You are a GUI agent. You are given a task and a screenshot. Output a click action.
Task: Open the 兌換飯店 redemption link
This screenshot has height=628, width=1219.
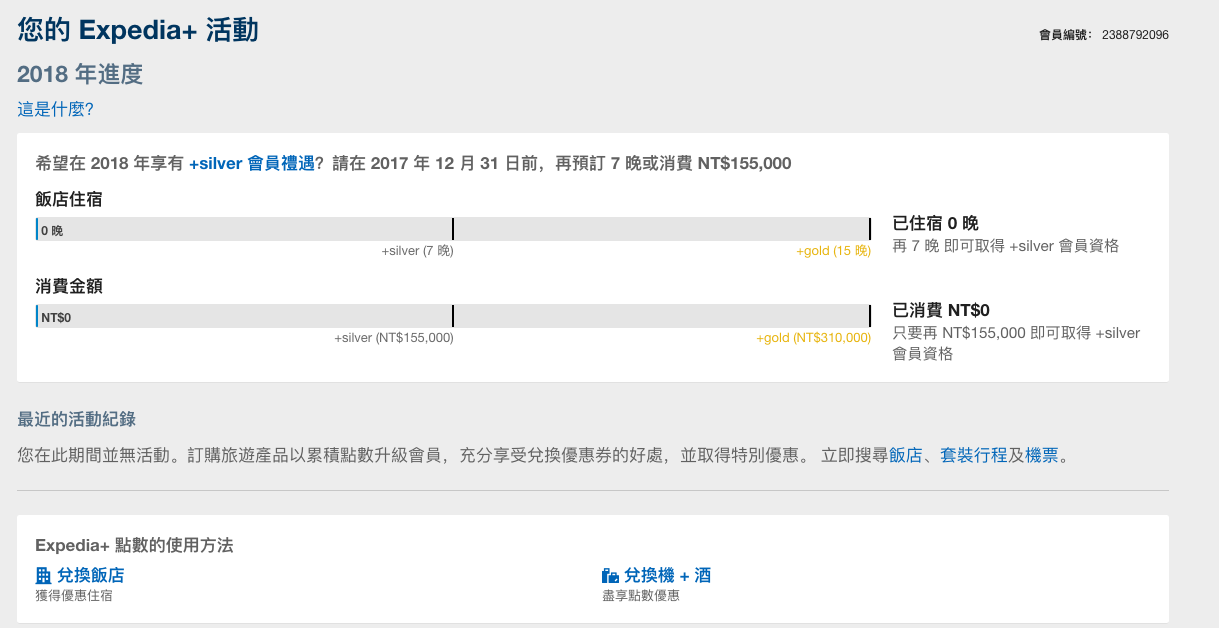click(x=91, y=575)
